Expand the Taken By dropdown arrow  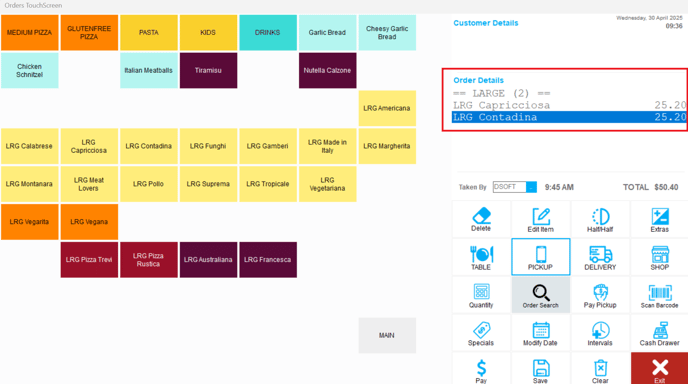pos(531,187)
